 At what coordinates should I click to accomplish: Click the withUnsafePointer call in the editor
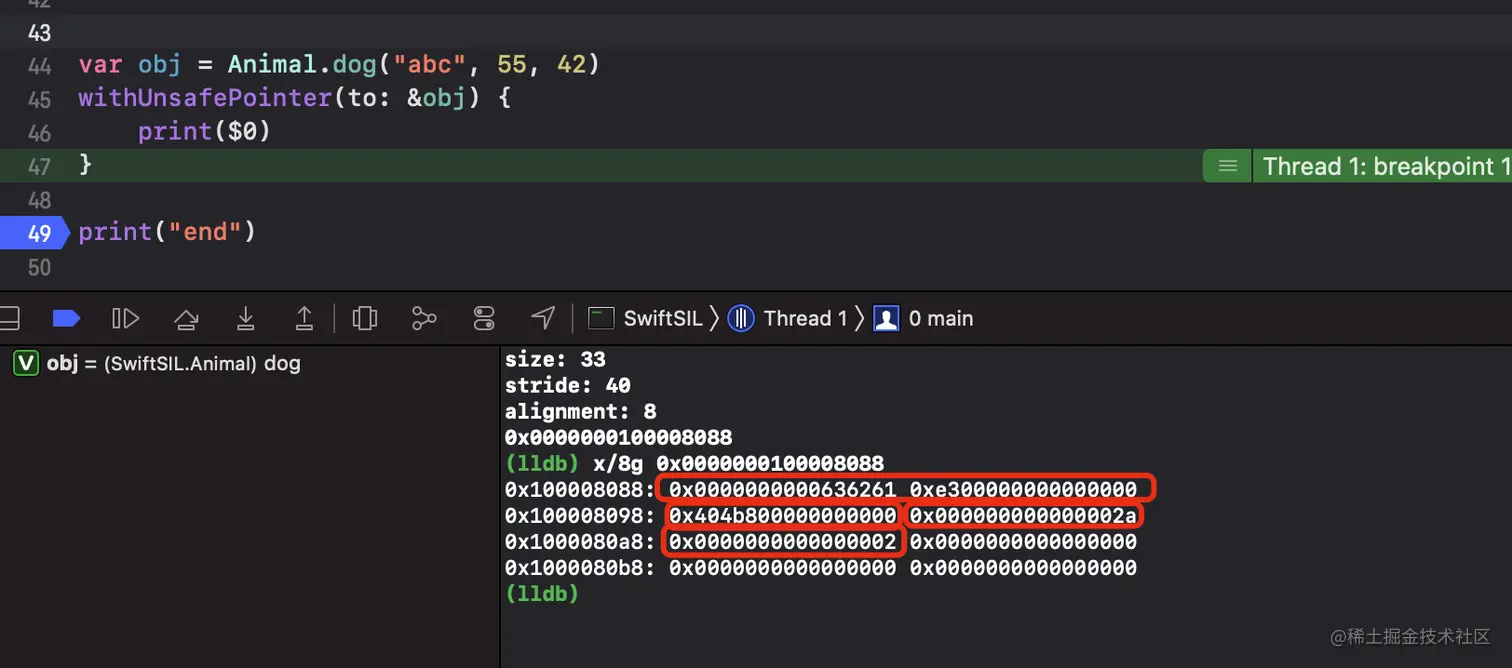coord(204,99)
